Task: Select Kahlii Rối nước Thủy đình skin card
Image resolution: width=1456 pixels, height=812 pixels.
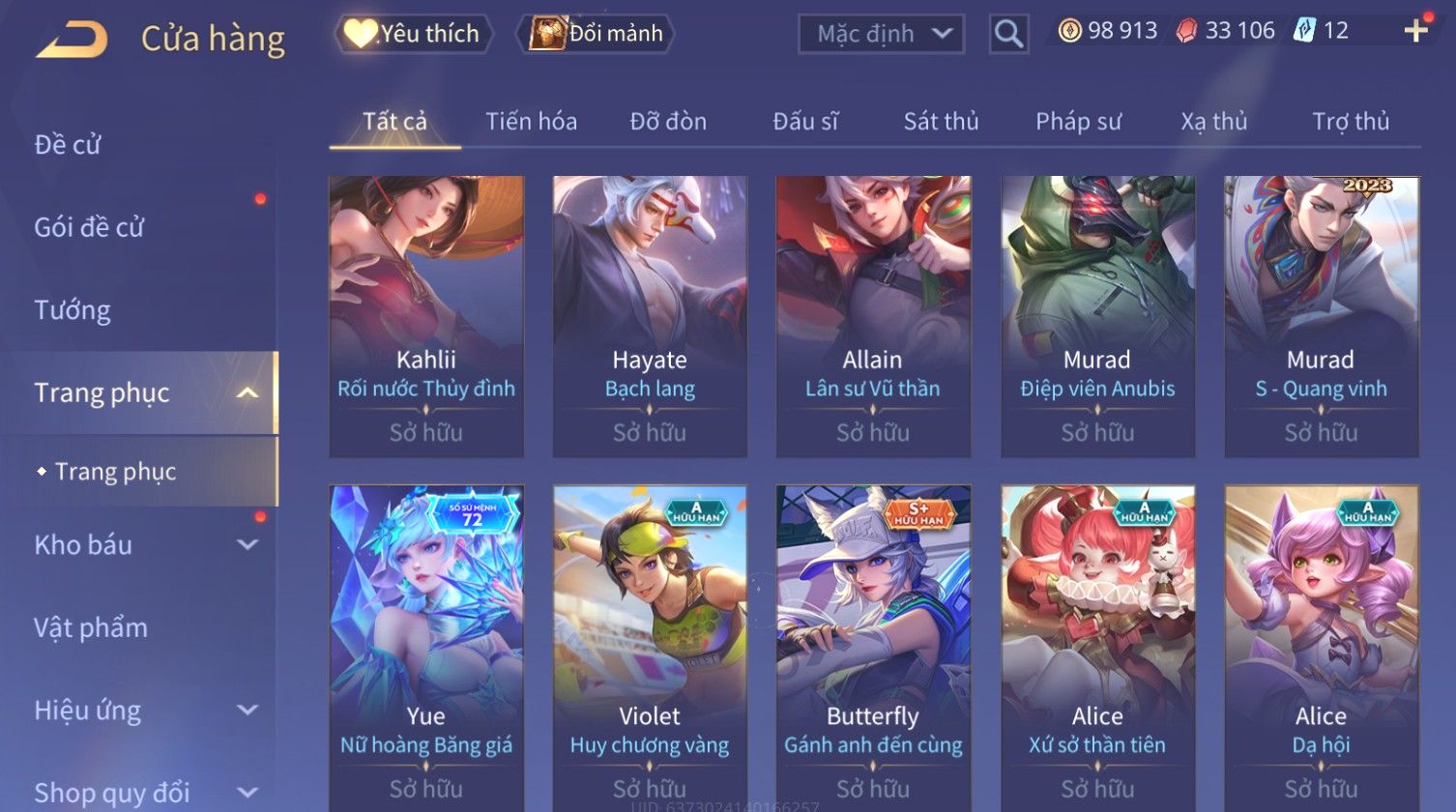Action: tap(426, 316)
